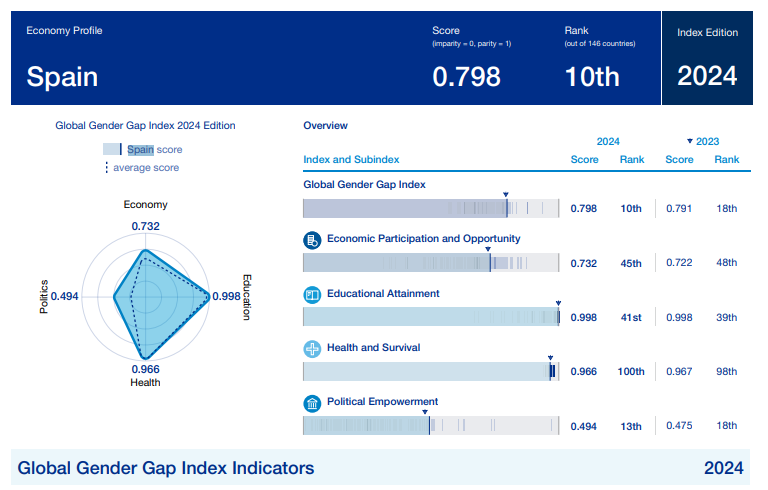Click the 2023 Rank column header
The image size is (768, 490).
pos(726,159)
